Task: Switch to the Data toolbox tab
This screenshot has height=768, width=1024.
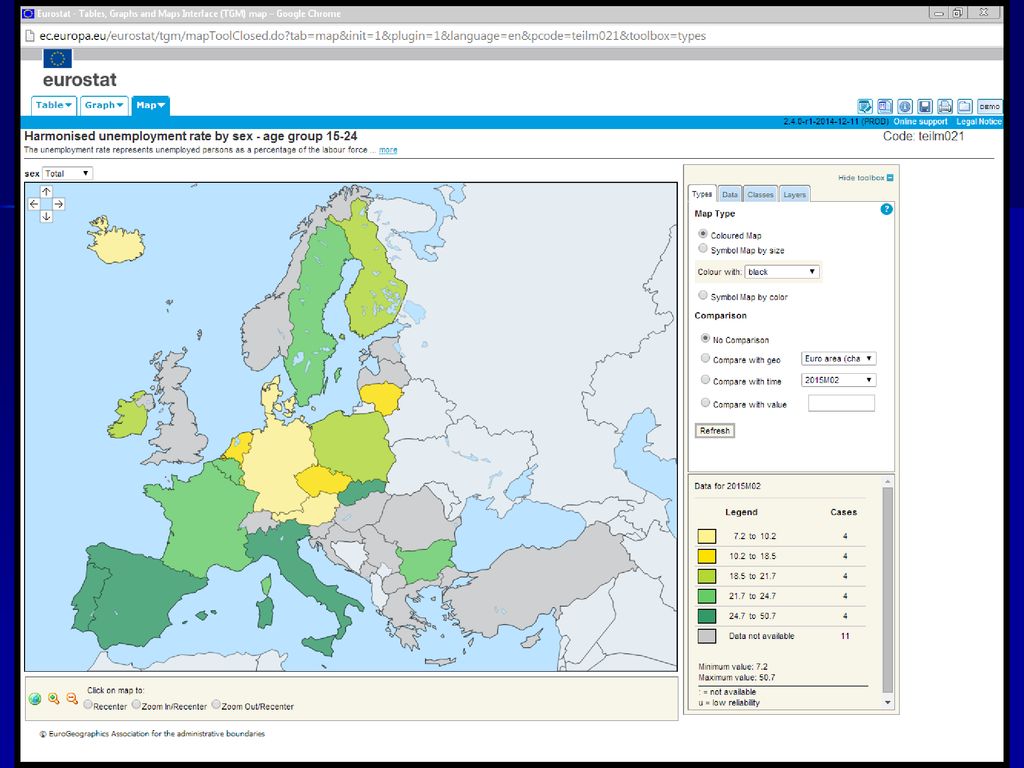Action: coord(730,195)
